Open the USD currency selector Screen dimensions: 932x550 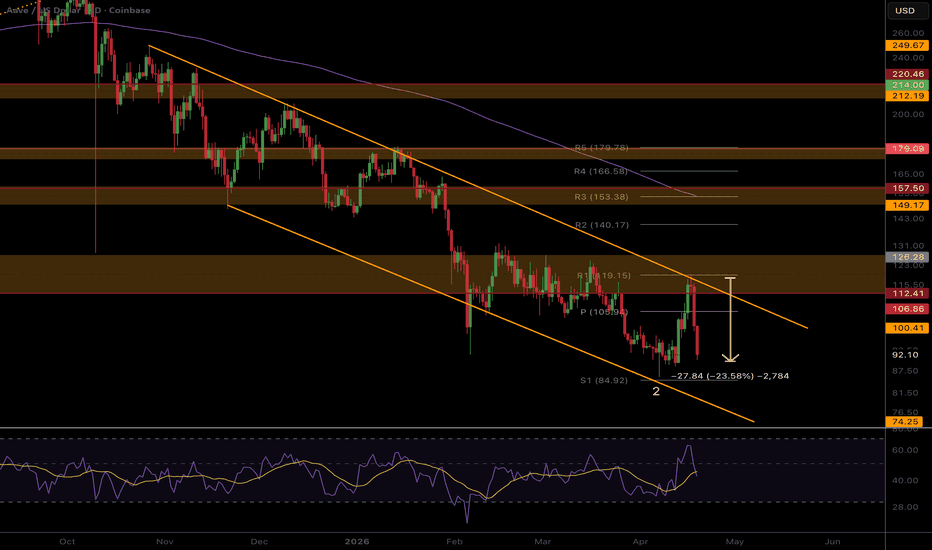(x=905, y=10)
